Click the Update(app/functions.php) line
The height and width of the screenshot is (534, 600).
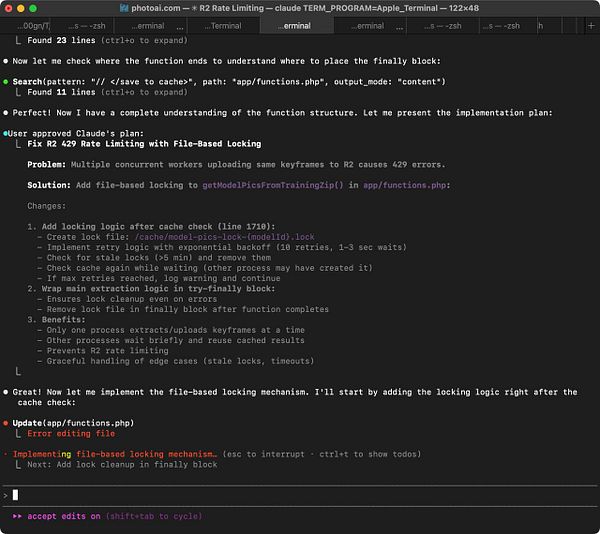pos(73,423)
